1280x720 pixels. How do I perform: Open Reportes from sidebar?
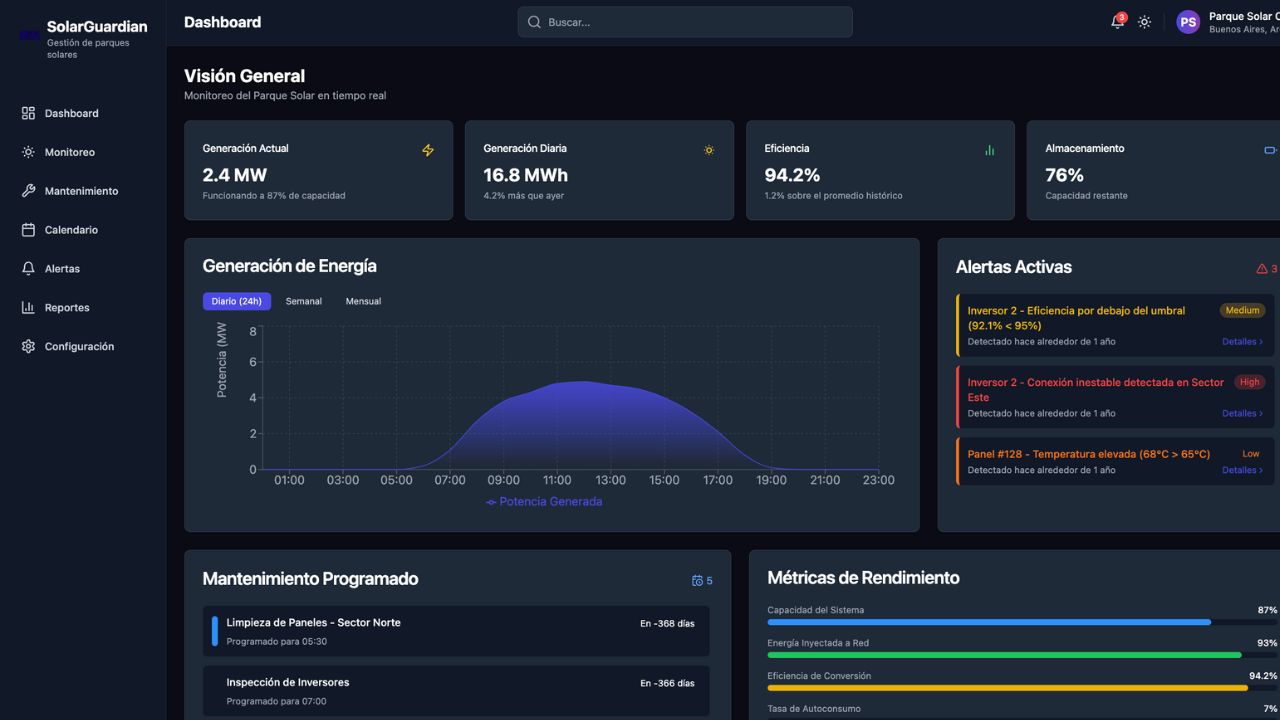(x=83, y=308)
